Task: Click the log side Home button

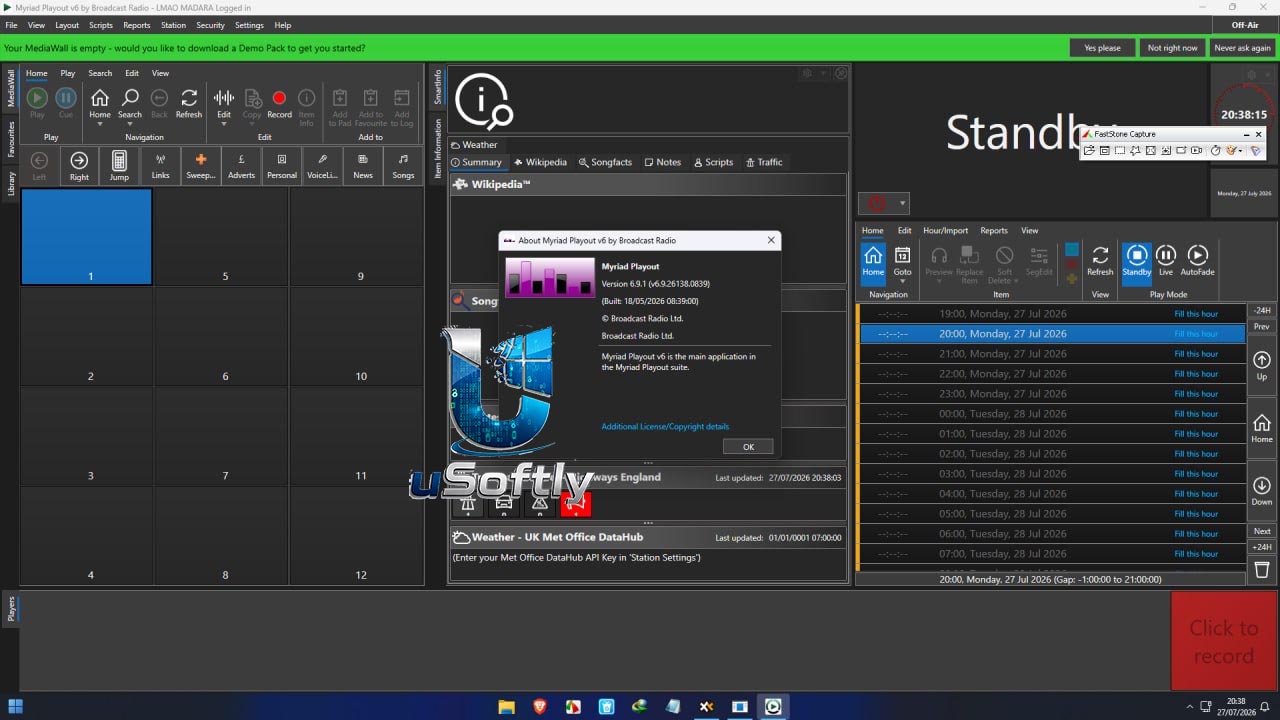Action: tap(1262, 429)
